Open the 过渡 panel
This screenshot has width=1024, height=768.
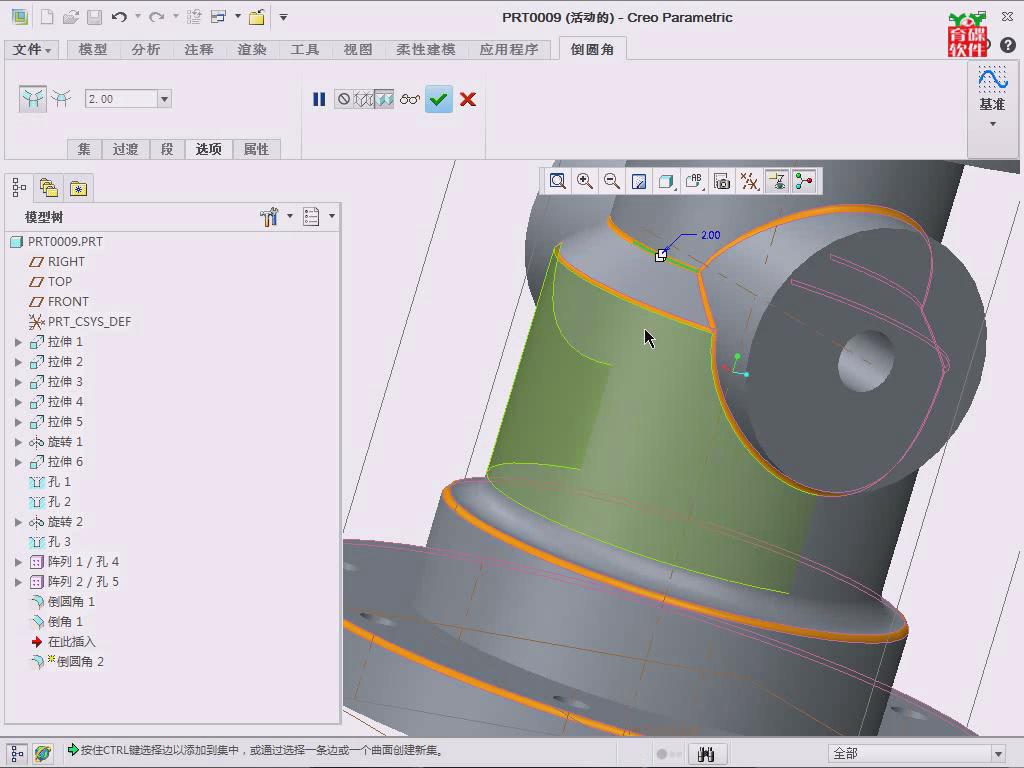coord(125,149)
